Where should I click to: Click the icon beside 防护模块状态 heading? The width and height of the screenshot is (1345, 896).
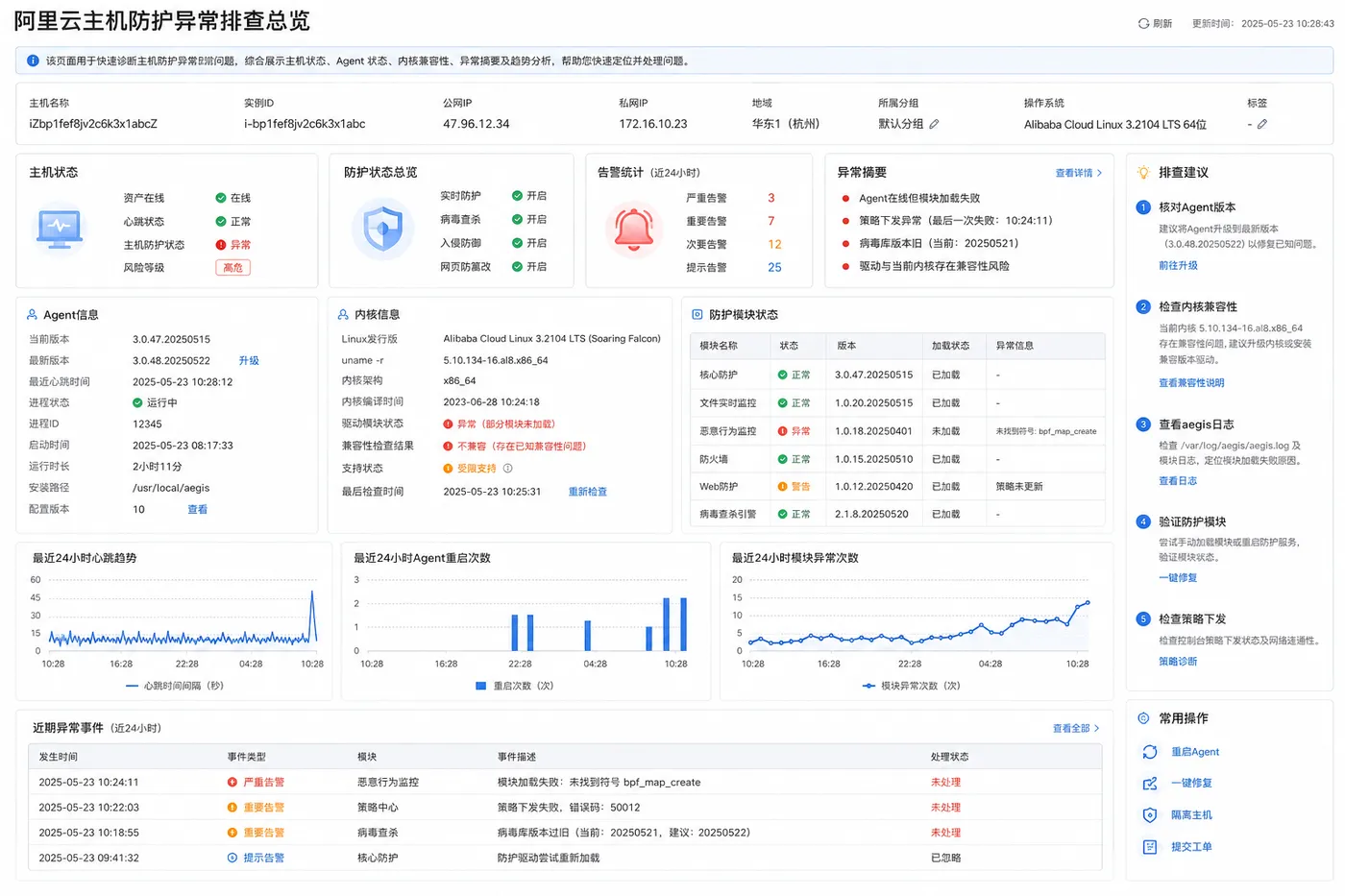pyautogui.click(x=697, y=314)
